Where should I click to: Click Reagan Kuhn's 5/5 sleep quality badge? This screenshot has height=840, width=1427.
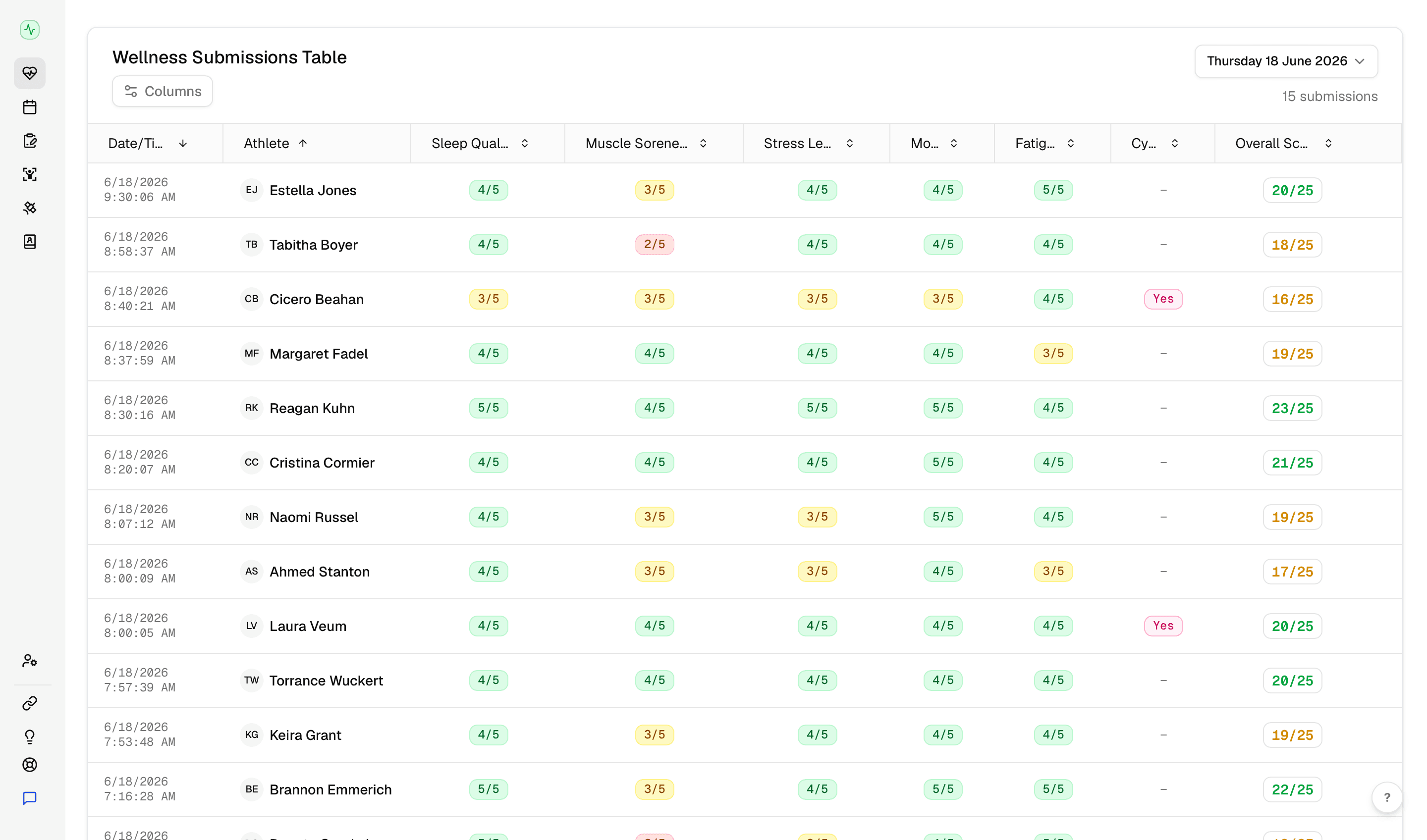[x=488, y=408]
